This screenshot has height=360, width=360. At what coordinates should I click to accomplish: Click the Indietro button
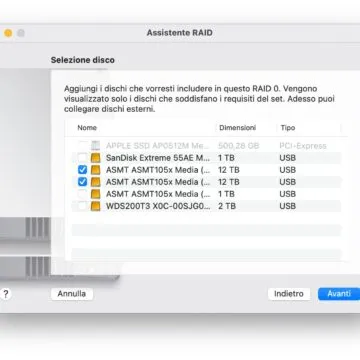[289, 294]
